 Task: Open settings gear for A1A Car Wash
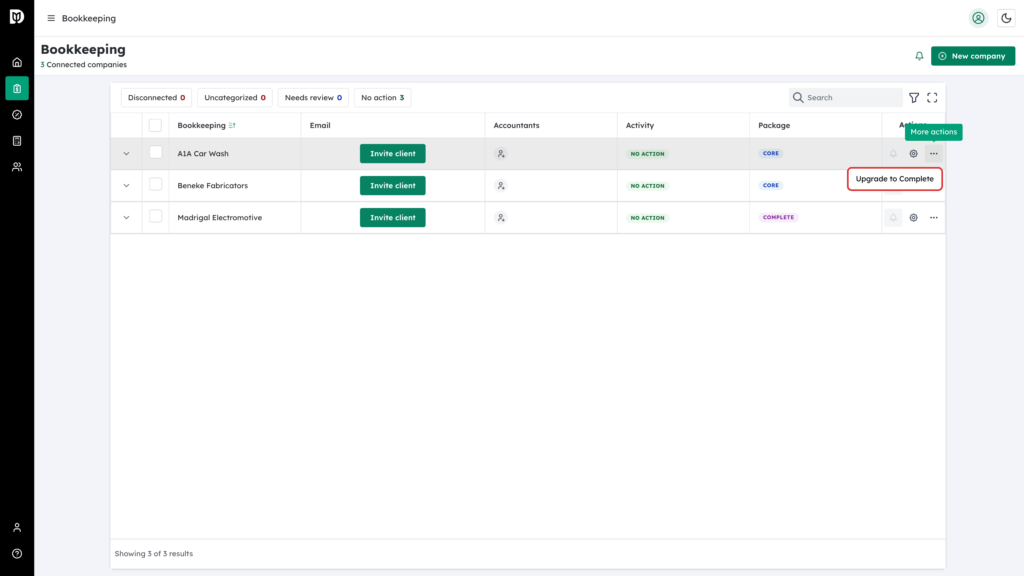[913, 153]
